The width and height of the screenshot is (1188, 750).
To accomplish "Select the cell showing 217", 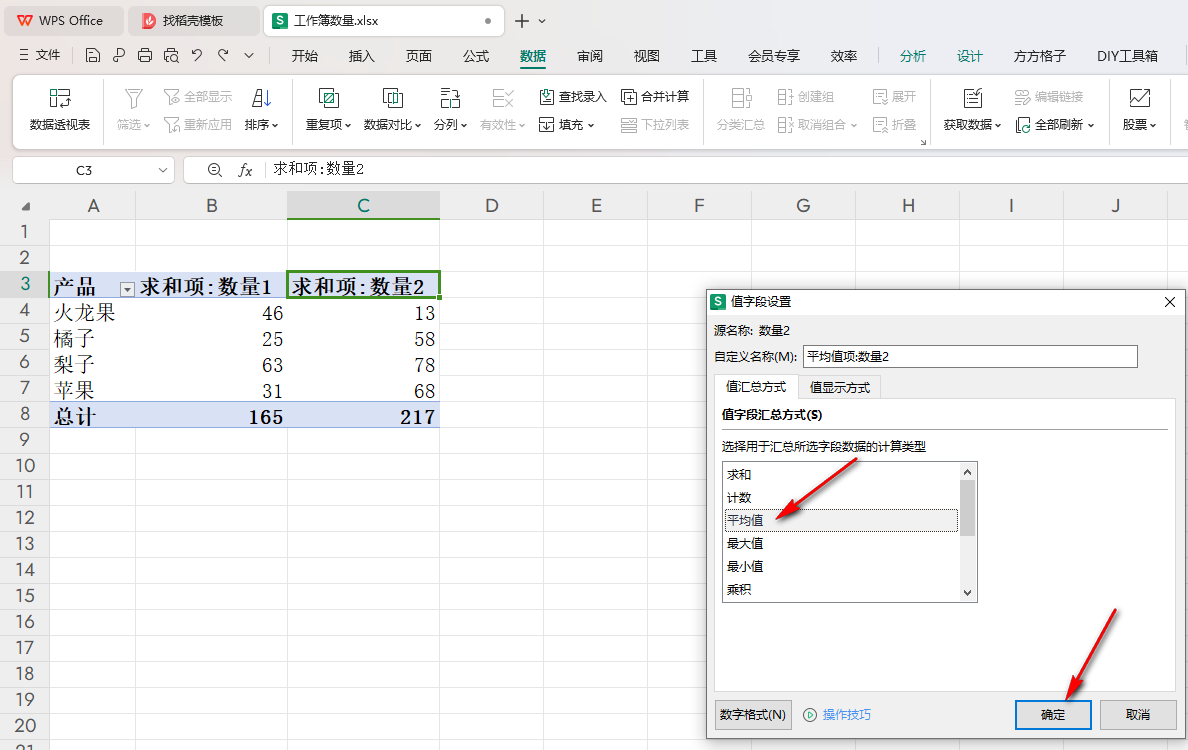I will tap(364, 416).
